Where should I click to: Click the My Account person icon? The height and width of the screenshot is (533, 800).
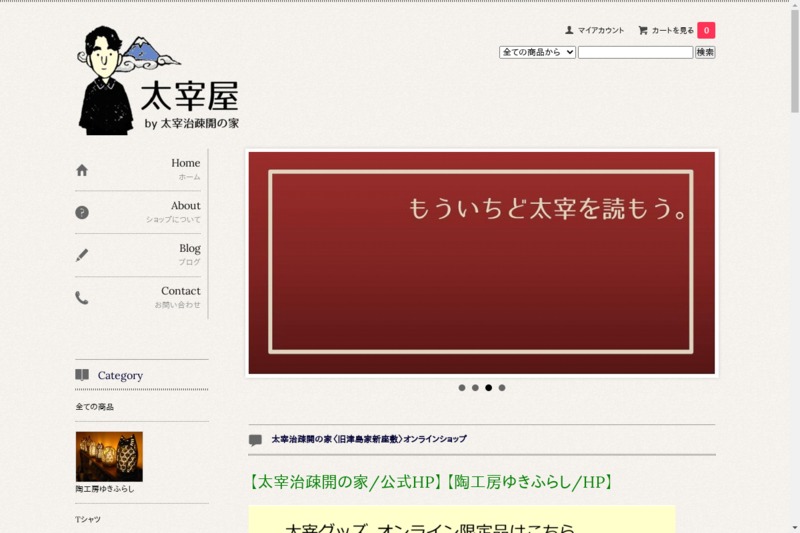pos(570,30)
